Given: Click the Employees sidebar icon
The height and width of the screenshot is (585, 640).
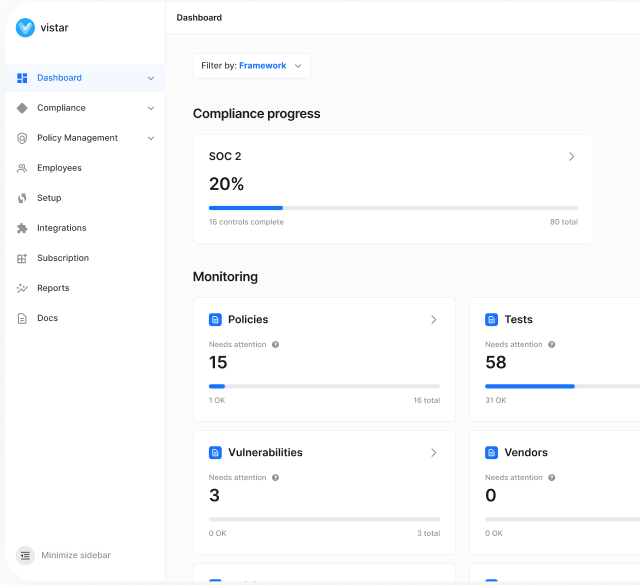Looking at the screenshot, I should point(22,168).
